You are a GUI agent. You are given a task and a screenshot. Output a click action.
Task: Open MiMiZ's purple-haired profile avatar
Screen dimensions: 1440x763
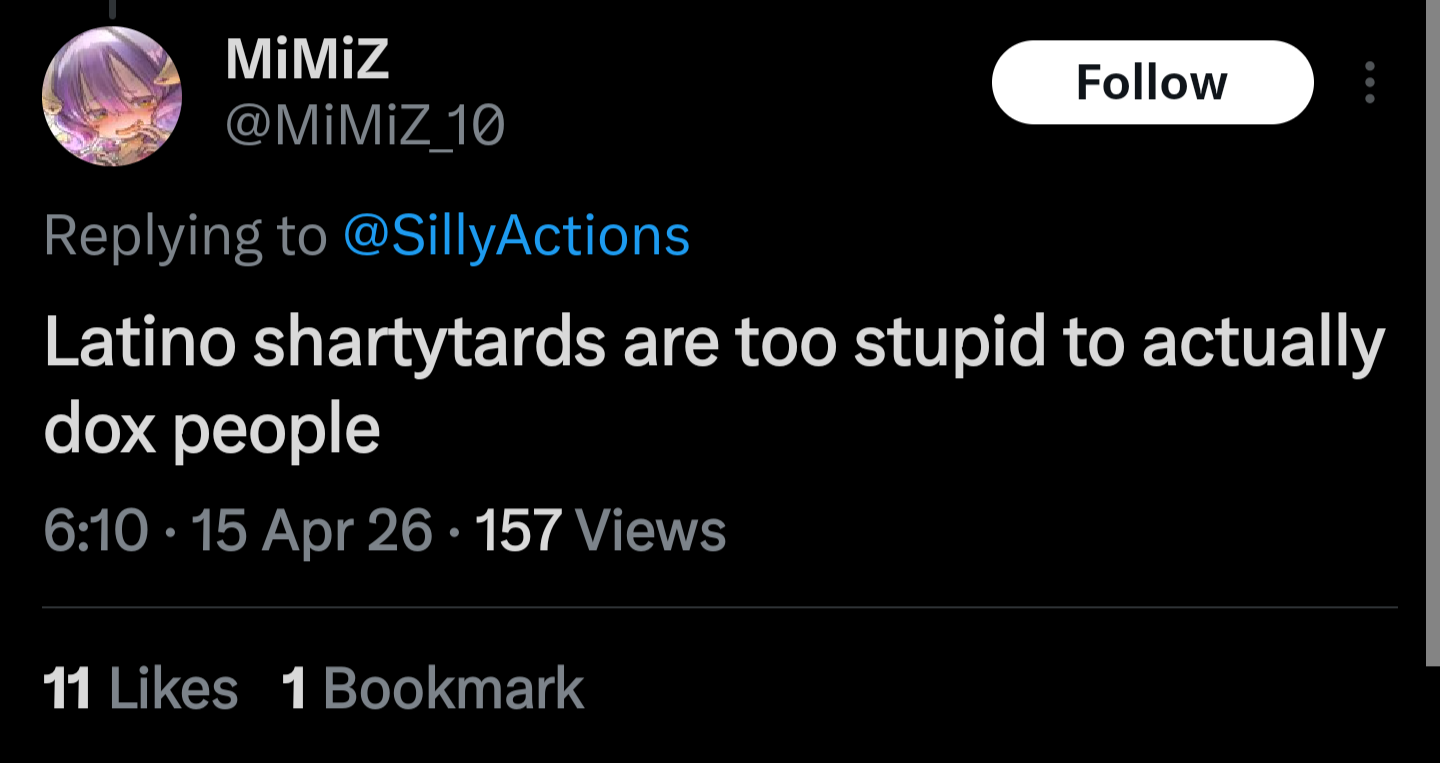112,97
